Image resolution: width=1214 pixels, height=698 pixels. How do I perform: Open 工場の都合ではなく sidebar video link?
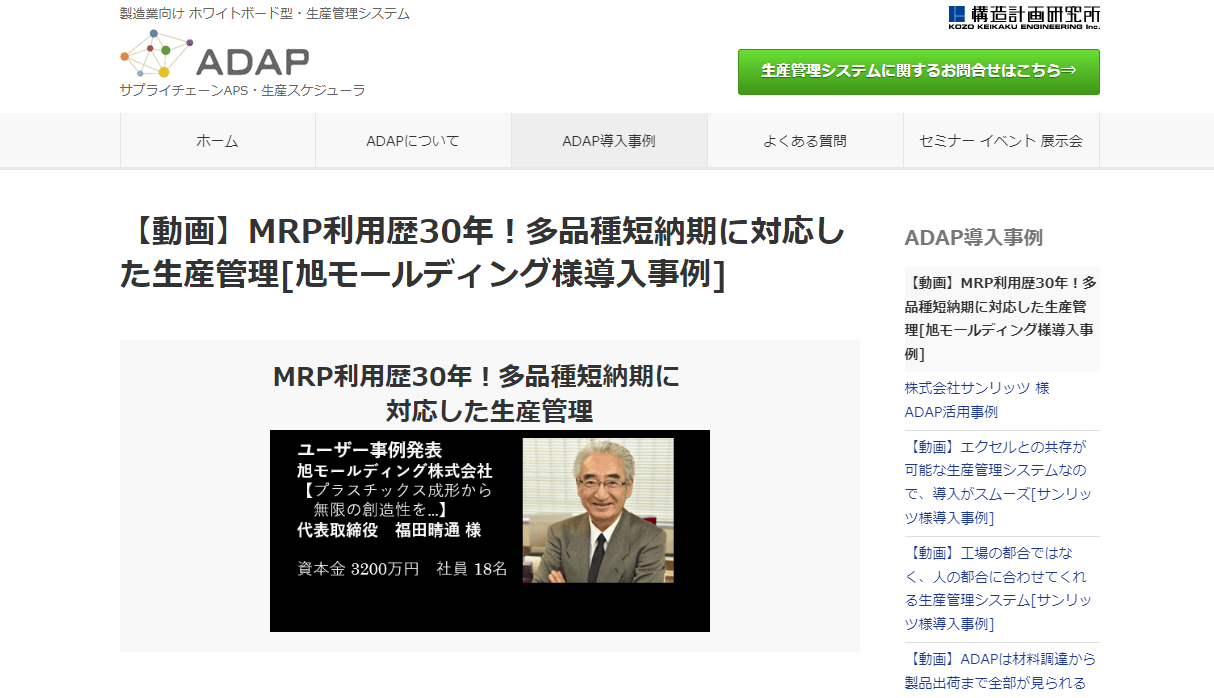coord(999,588)
